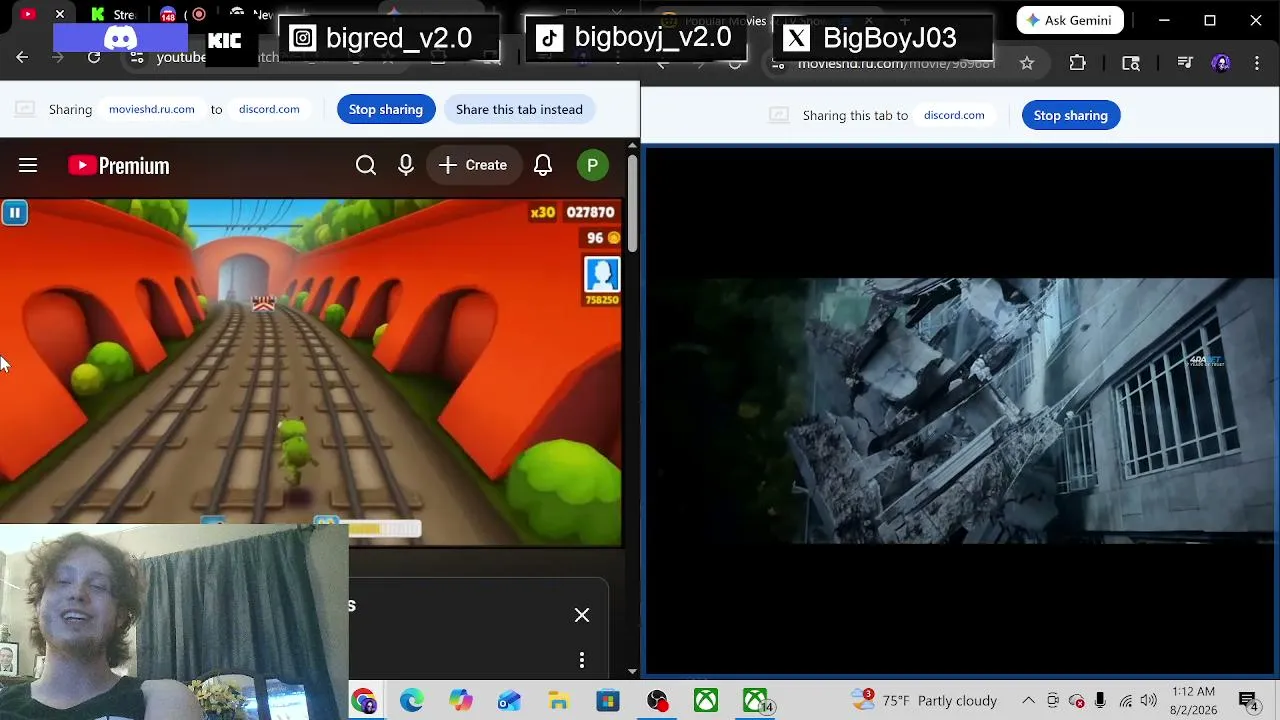The height and width of the screenshot is (720, 1280).
Task: Open Microsoft Edge from the taskbar
Action: [412, 701]
